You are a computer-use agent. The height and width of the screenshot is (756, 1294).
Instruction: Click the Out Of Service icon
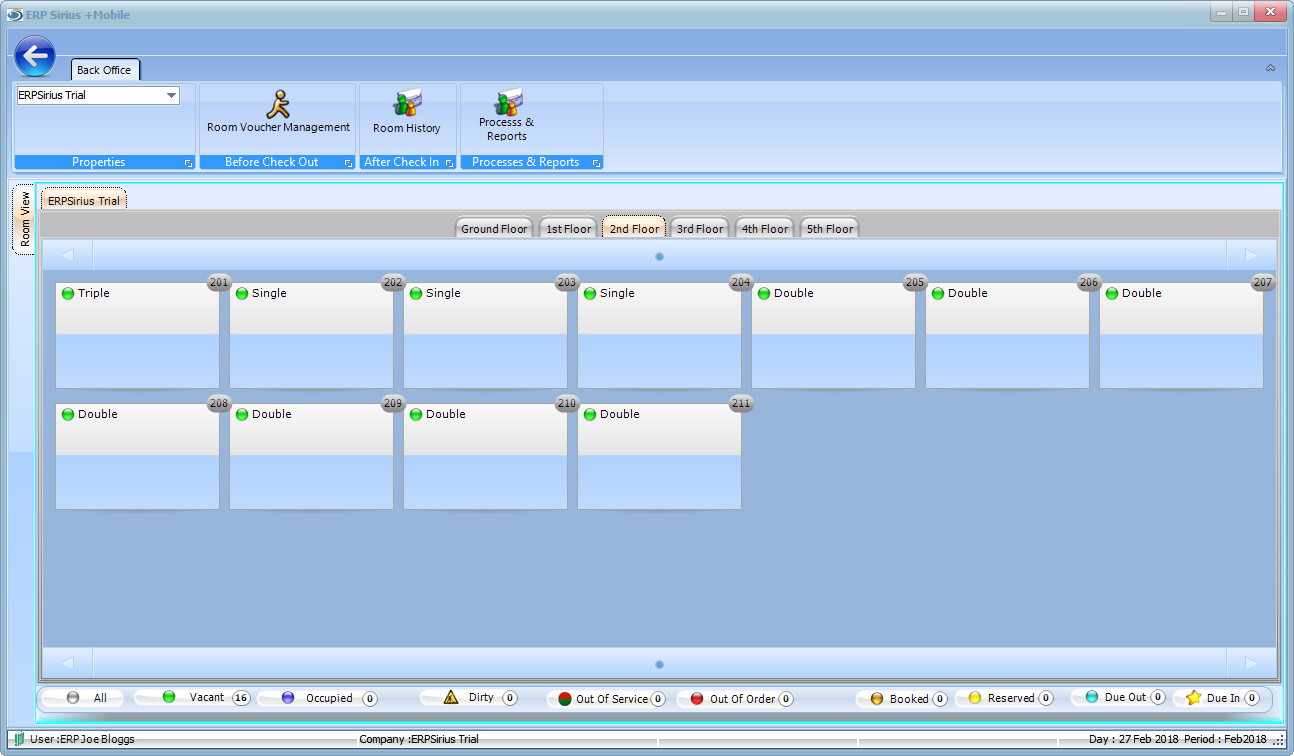tap(564, 699)
